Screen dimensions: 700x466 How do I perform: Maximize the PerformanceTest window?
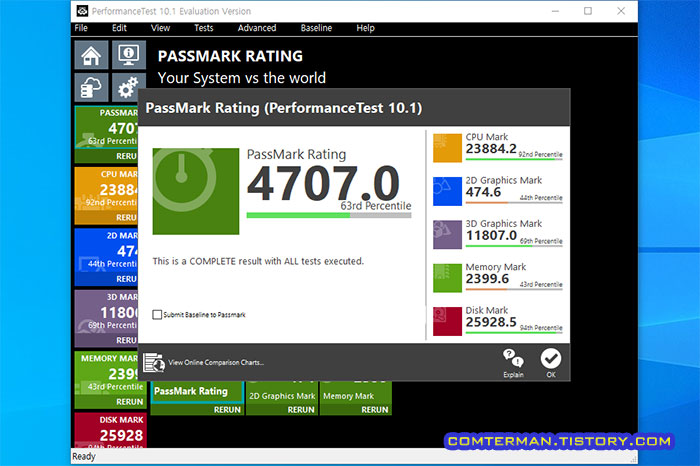pyautogui.click(x=588, y=11)
